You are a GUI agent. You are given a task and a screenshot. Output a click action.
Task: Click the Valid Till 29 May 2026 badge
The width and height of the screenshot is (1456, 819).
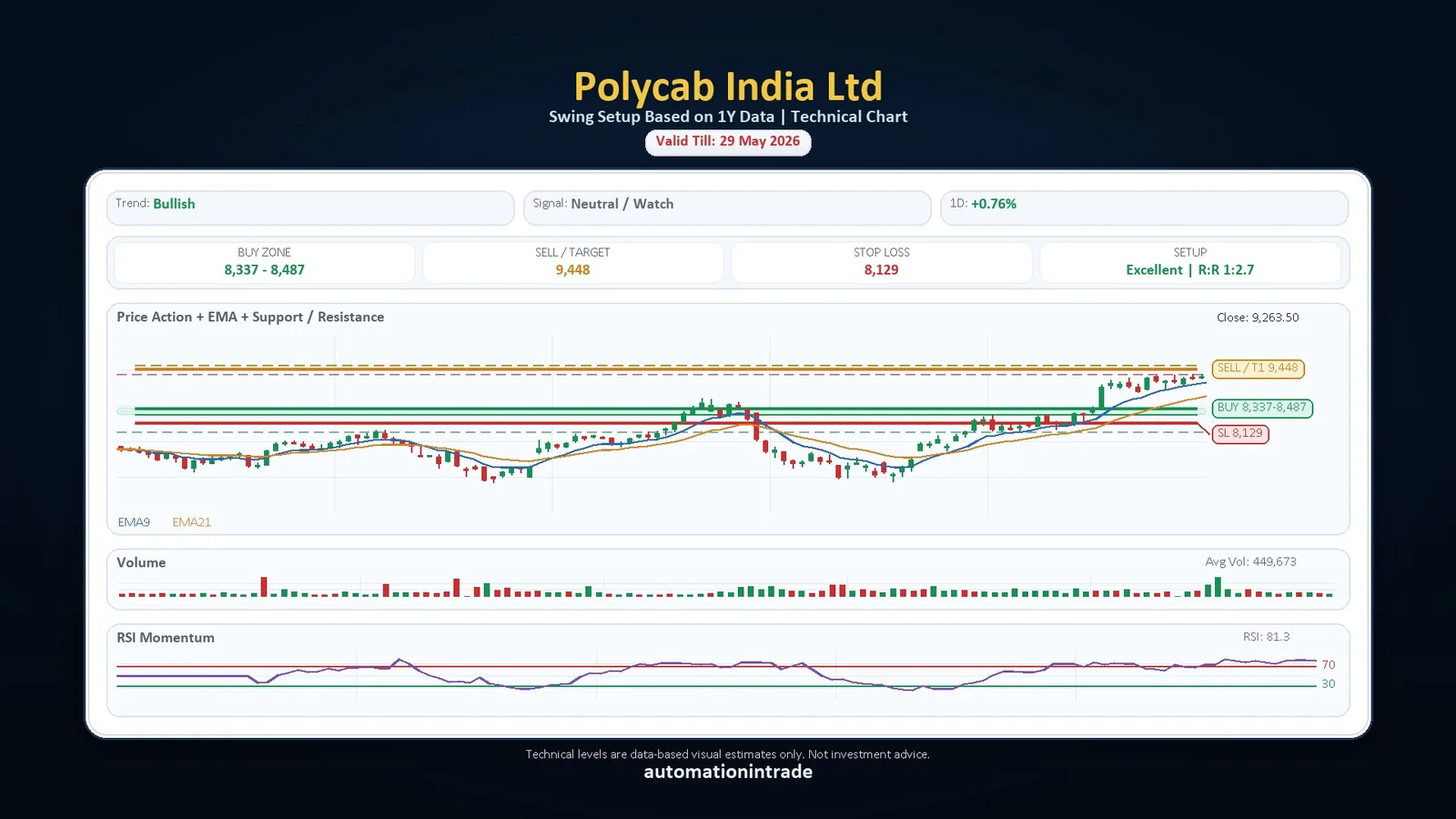[728, 142]
